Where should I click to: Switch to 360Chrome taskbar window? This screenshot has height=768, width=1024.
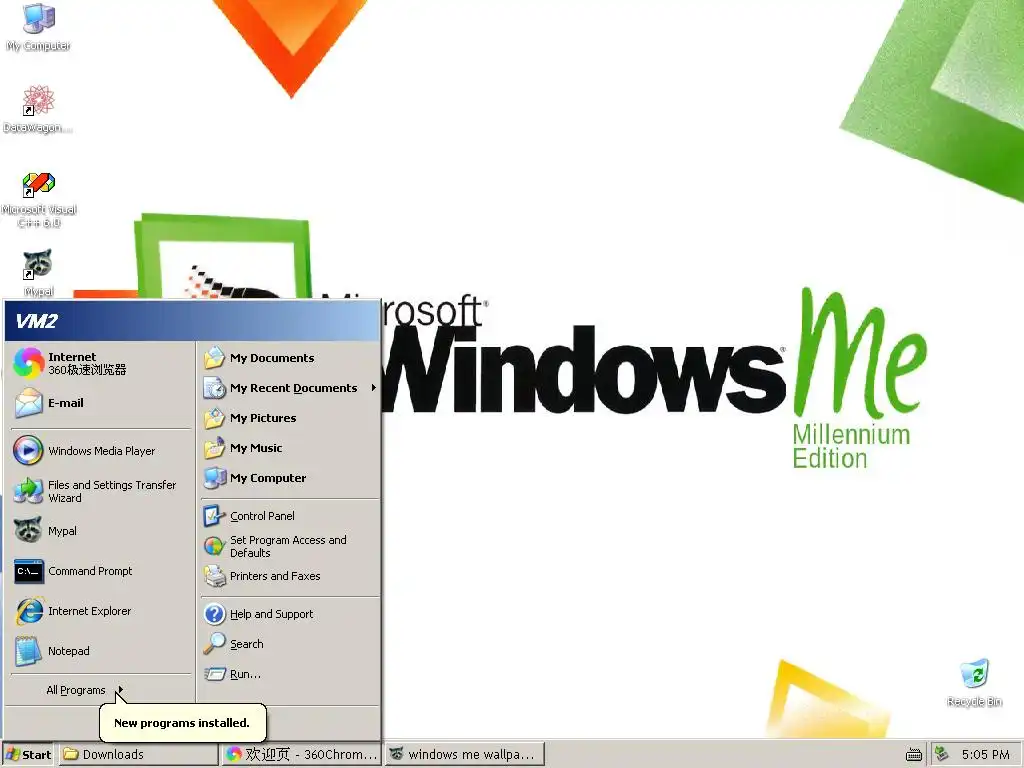pyautogui.click(x=302, y=754)
